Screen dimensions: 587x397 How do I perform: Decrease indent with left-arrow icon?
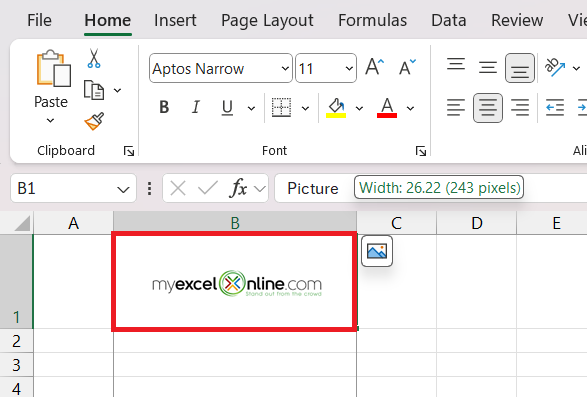point(555,108)
